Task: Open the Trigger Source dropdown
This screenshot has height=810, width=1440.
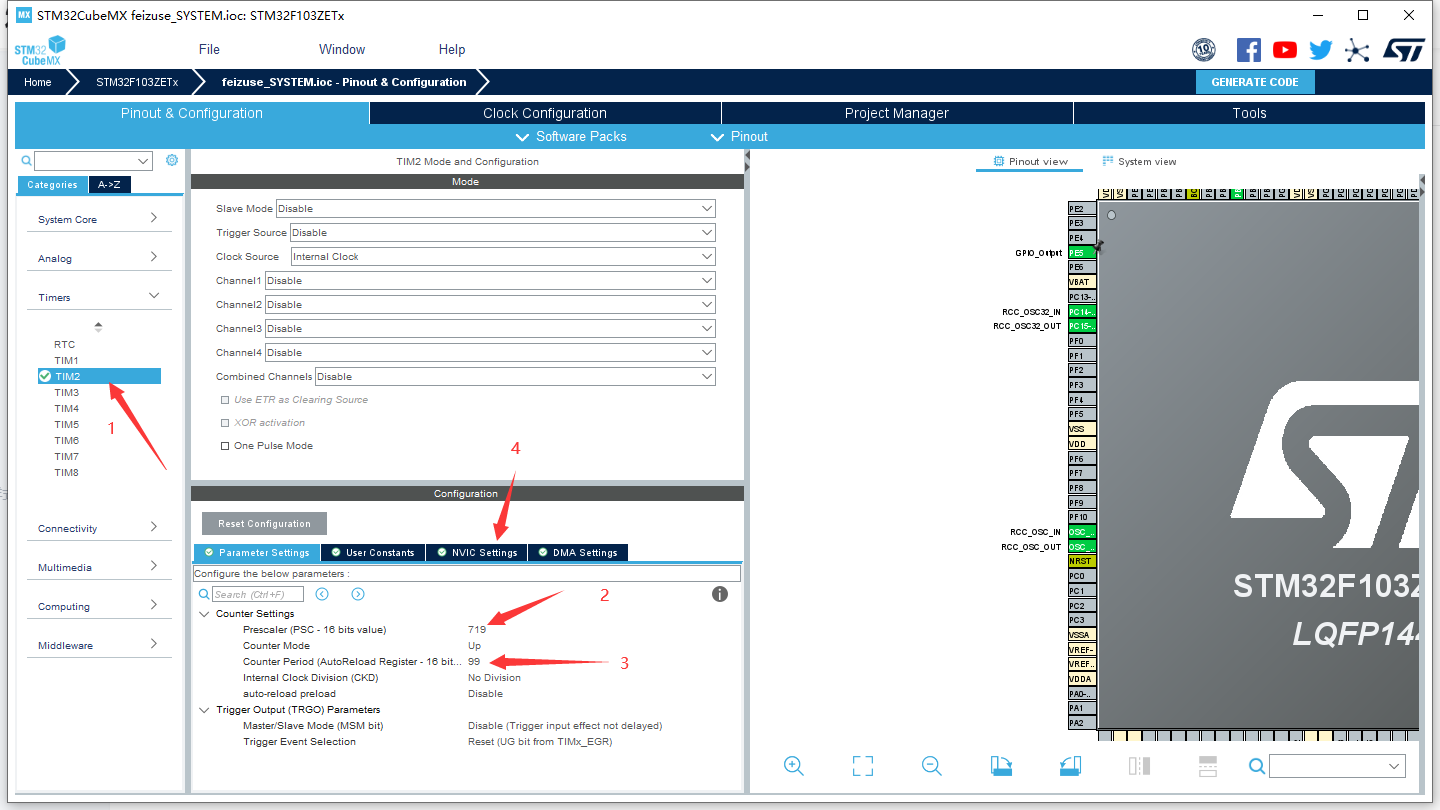Action: coord(503,233)
